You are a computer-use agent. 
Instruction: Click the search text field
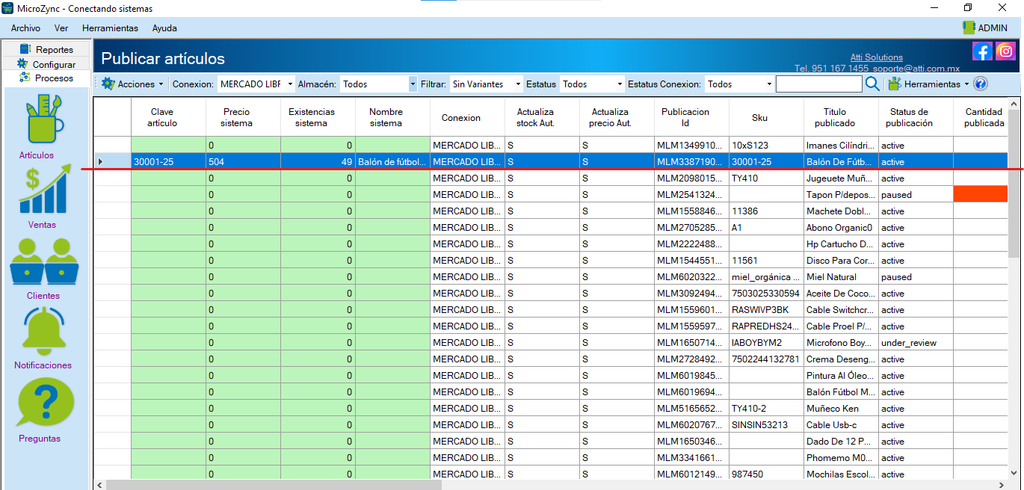coord(819,84)
